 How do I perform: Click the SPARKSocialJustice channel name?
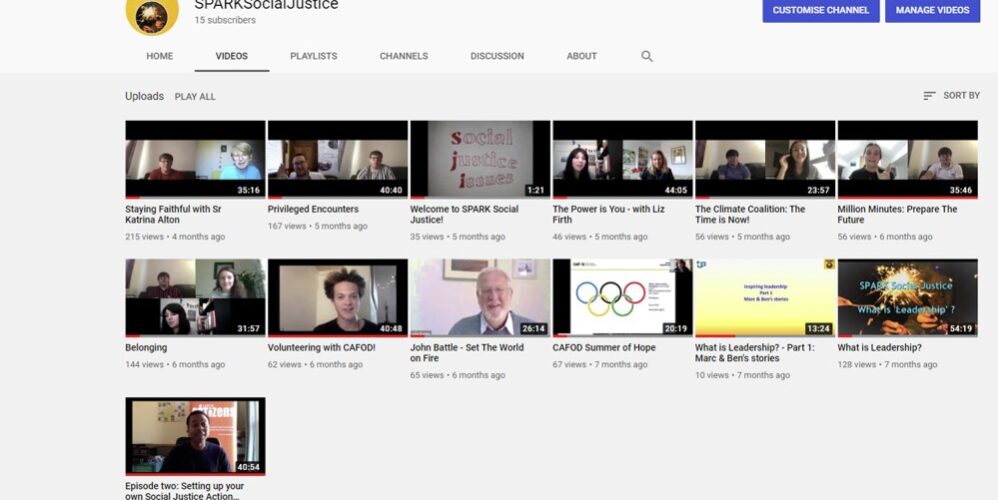tap(266, 5)
